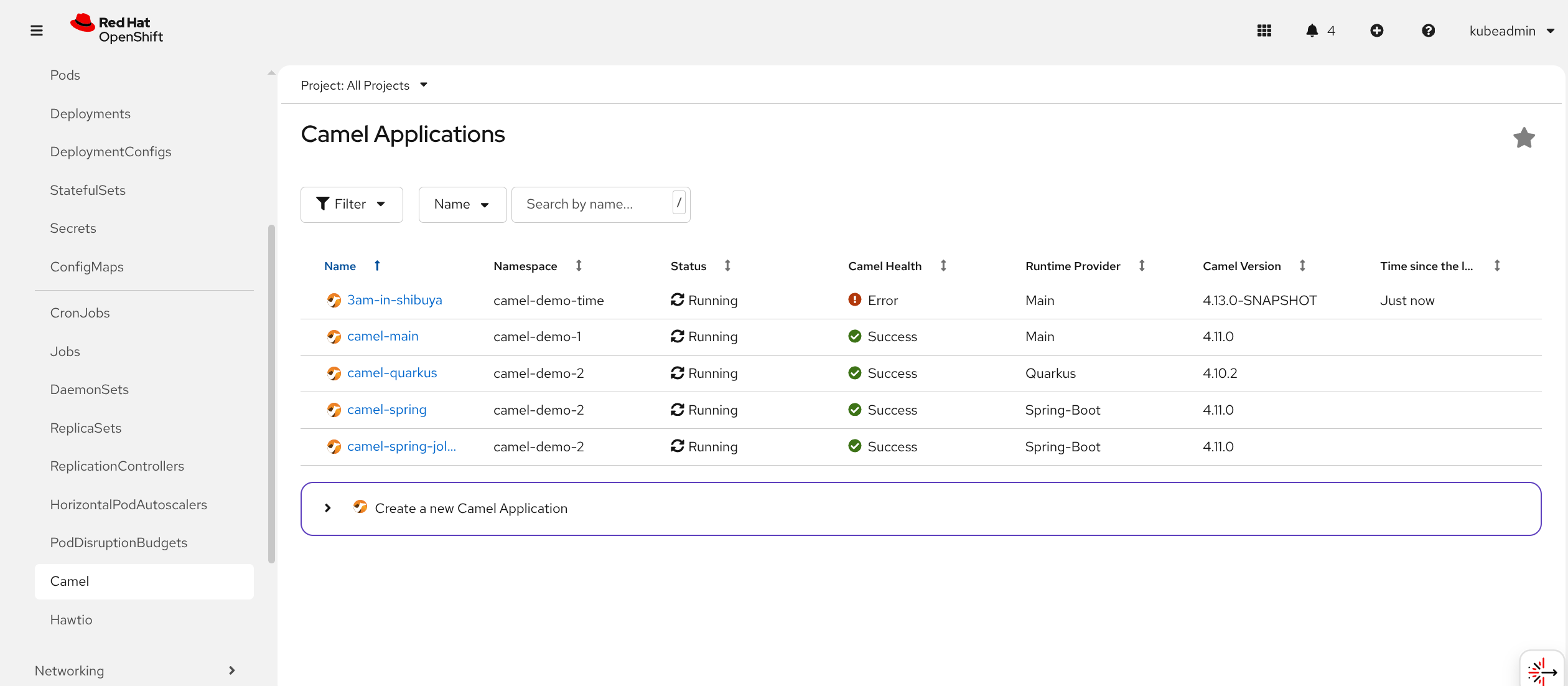Click the plus quick create icon
This screenshot has height=686, width=1568.
pyautogui.click(x=1376, y=31)
